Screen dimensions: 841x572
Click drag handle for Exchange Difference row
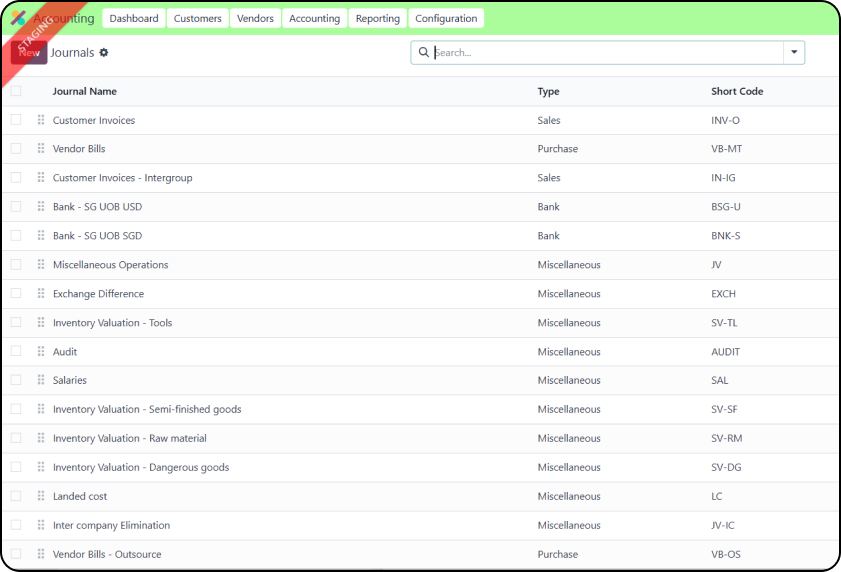[41, 294]
